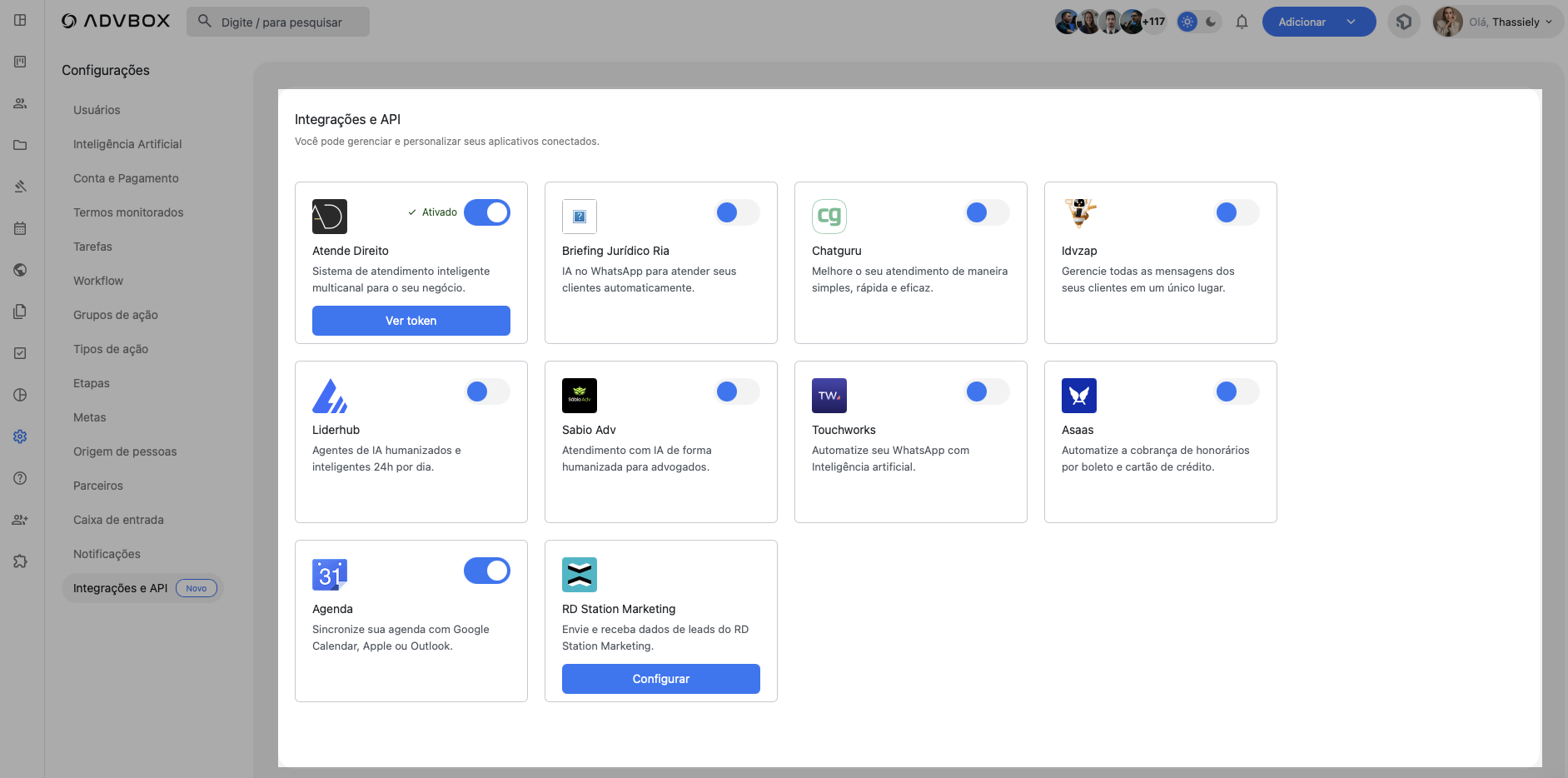The height and width of the screenshot is (778, 1568).
Task: Click the folder icon in left sidebar
Action: 20,145
